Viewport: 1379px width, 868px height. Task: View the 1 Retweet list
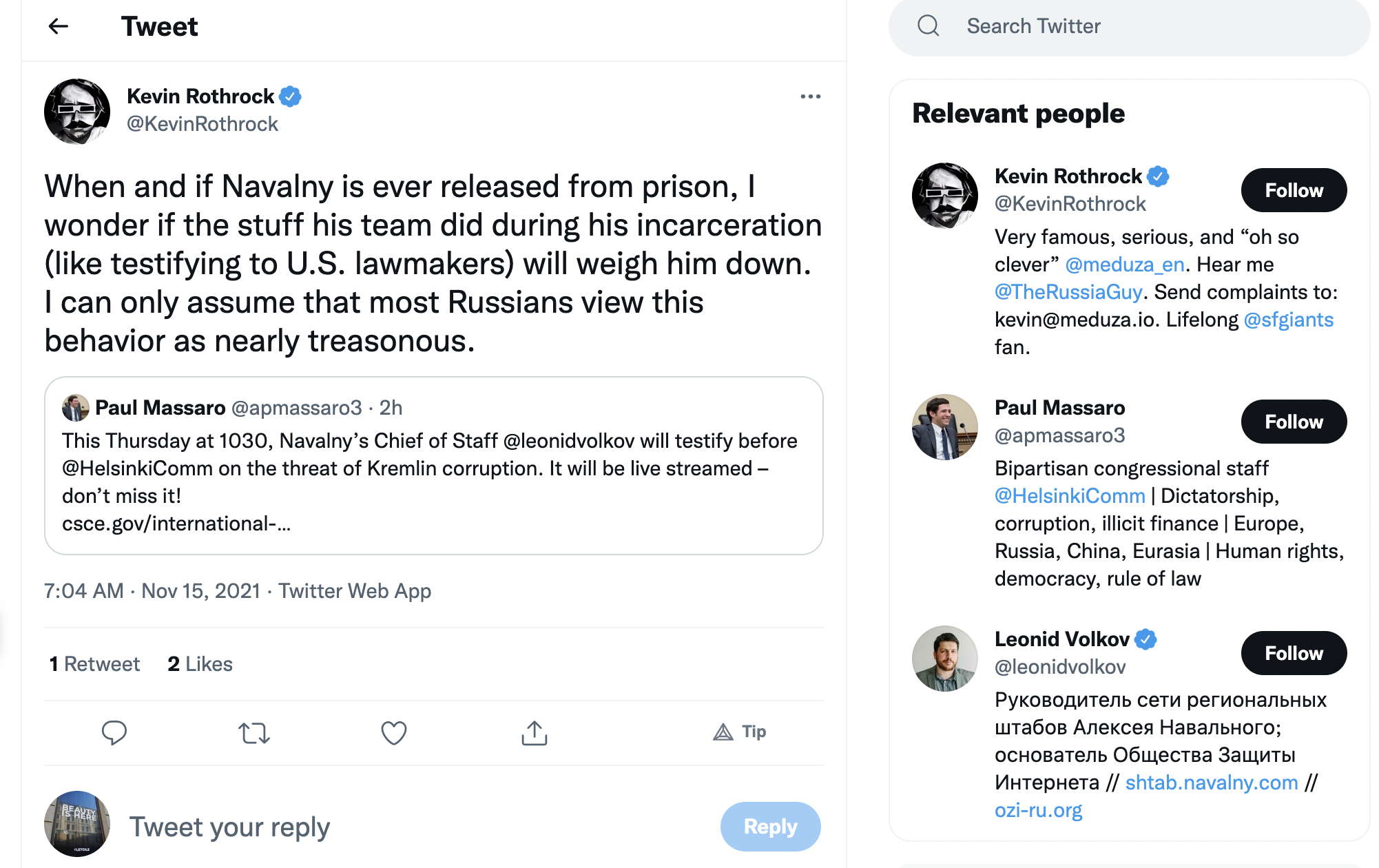click(94, 664)
